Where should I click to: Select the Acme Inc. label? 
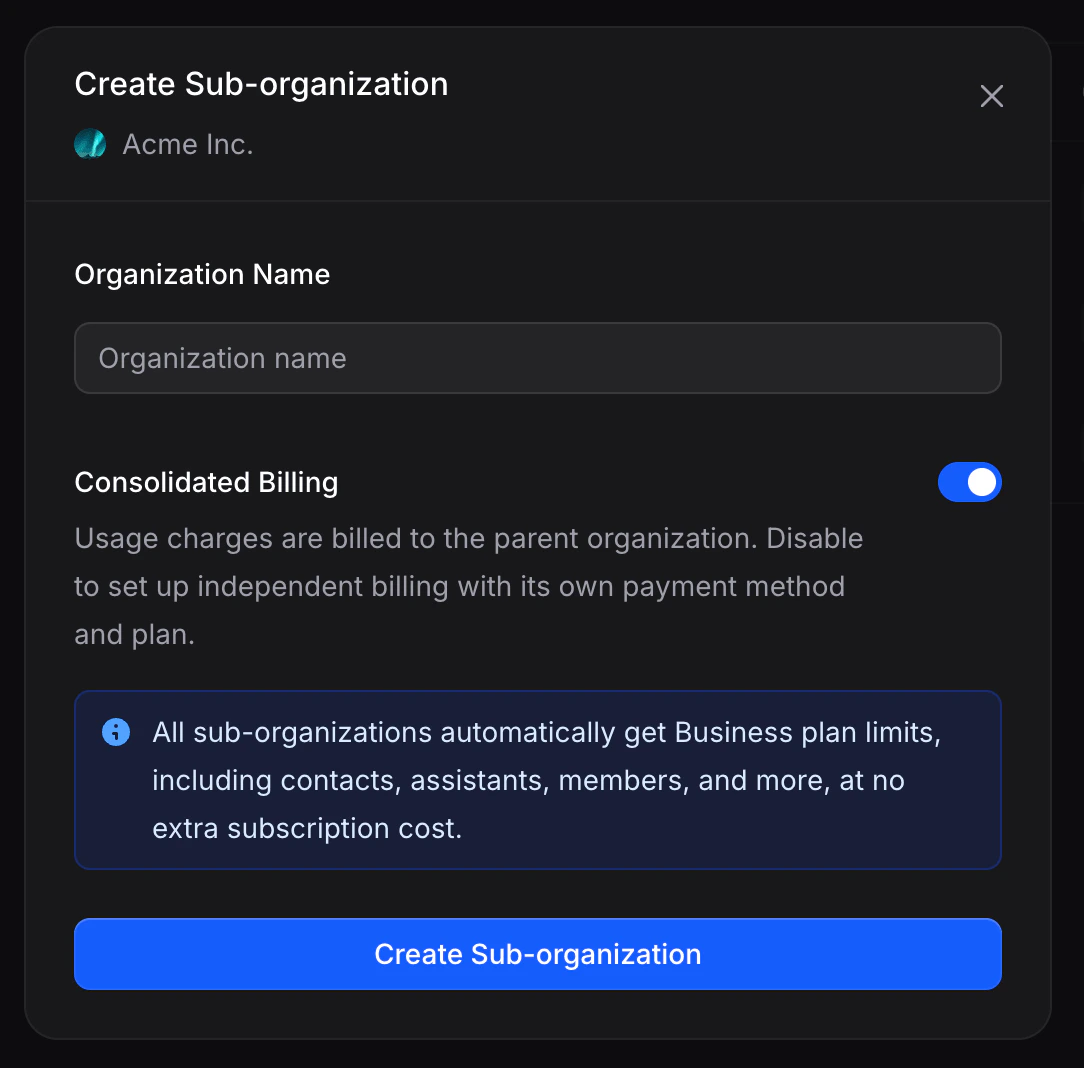187,144
